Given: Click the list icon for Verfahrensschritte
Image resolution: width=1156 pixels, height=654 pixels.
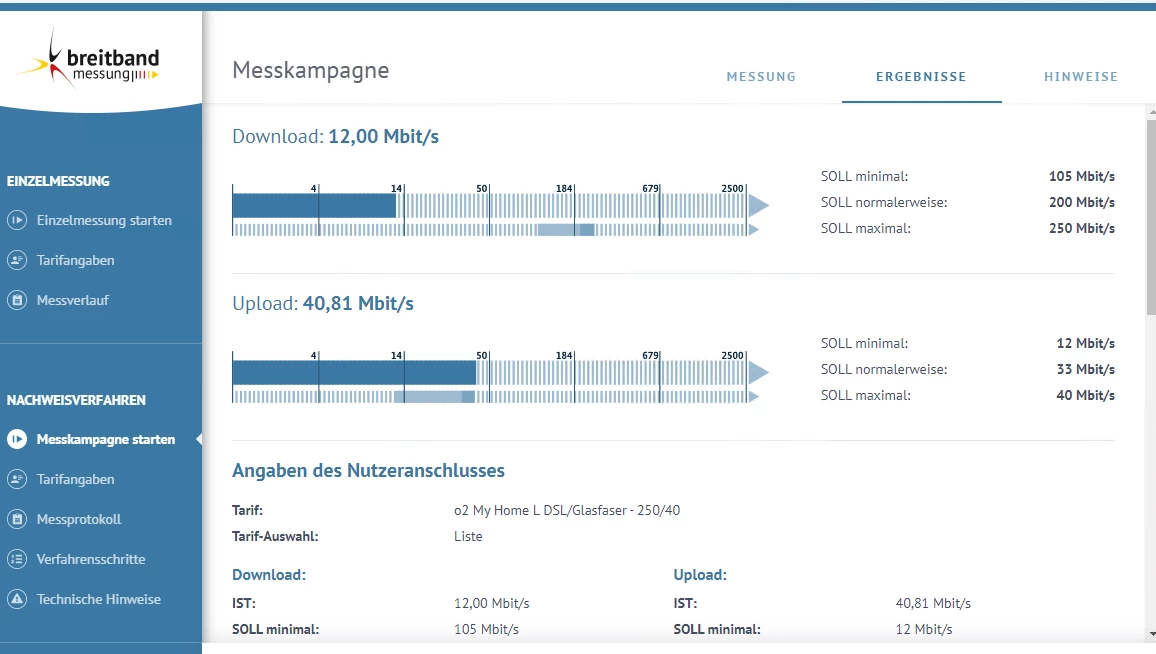Looking at the screenshot, I should (17, 559).
